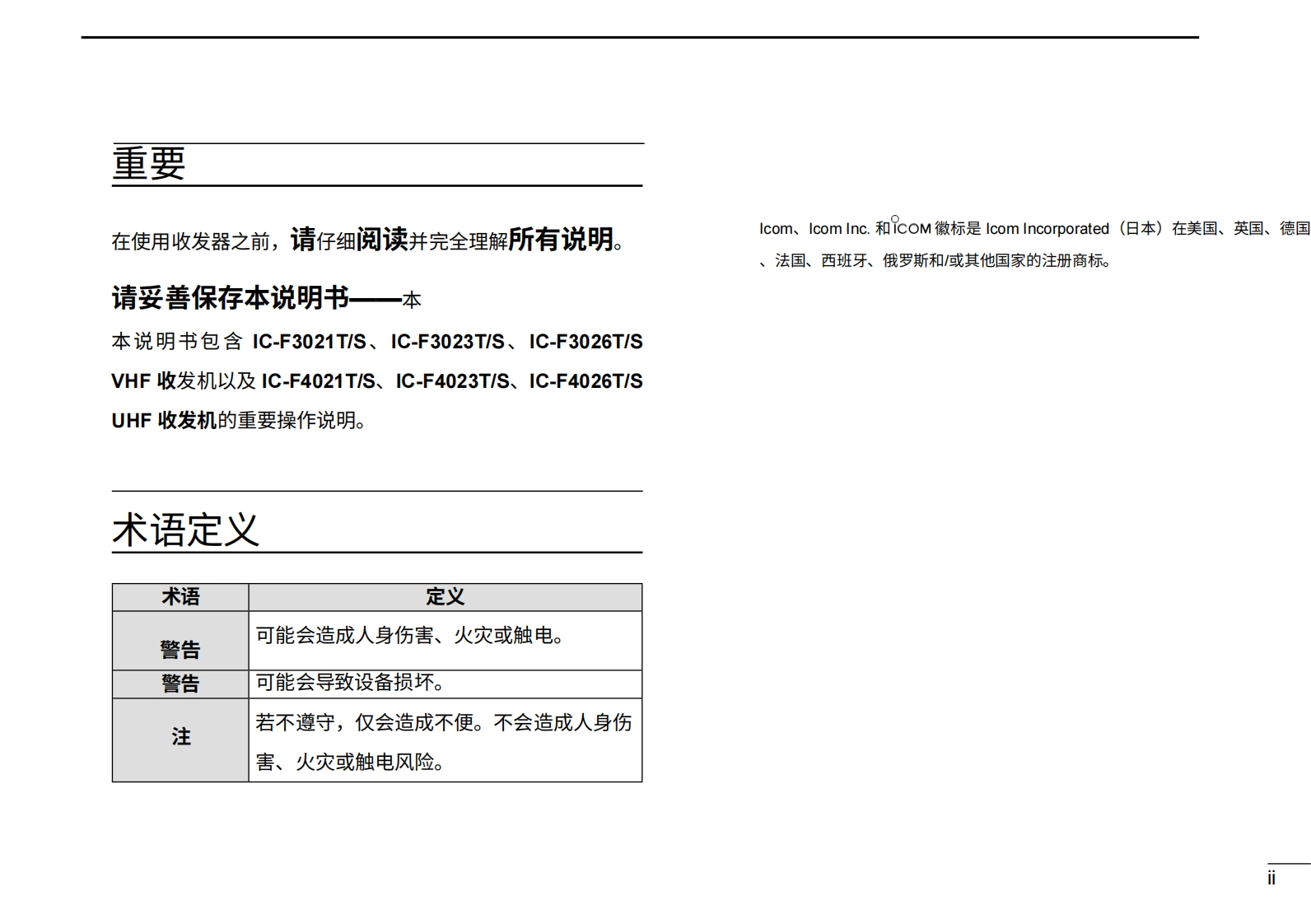
Task: Select the 定义 table column header
Action: click(445, 597)
